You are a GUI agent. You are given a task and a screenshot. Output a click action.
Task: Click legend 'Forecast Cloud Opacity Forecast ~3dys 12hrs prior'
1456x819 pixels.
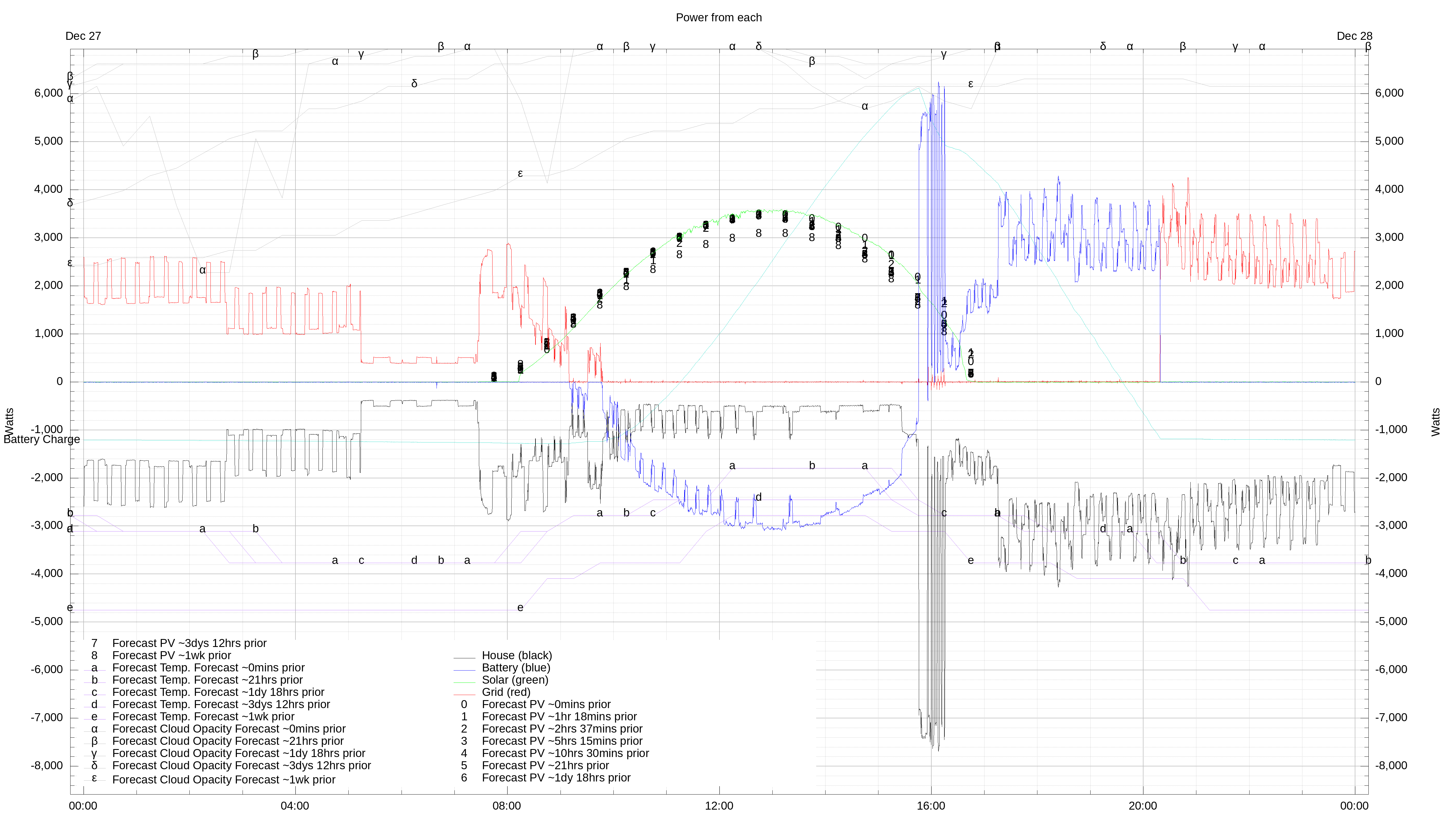coord(227,766)
